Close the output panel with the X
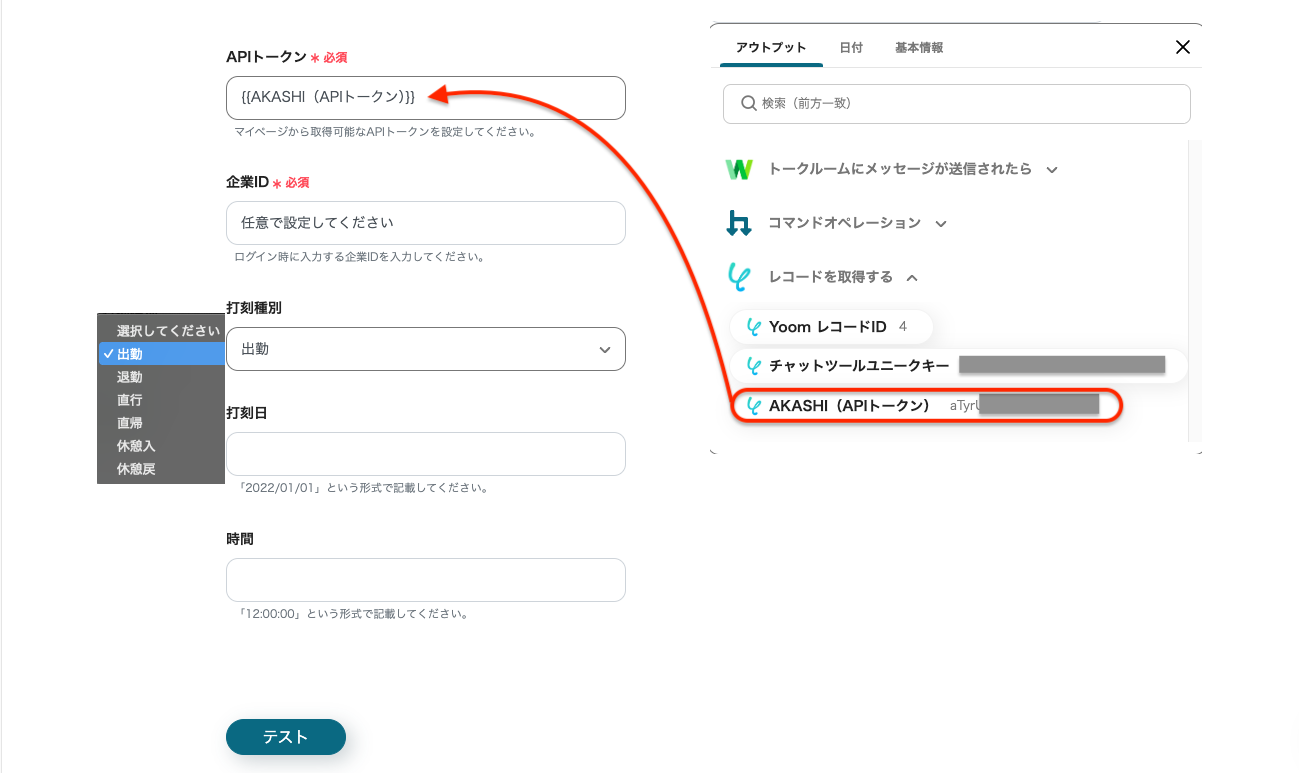The image size is (1299, 773). coord(1183,47)
